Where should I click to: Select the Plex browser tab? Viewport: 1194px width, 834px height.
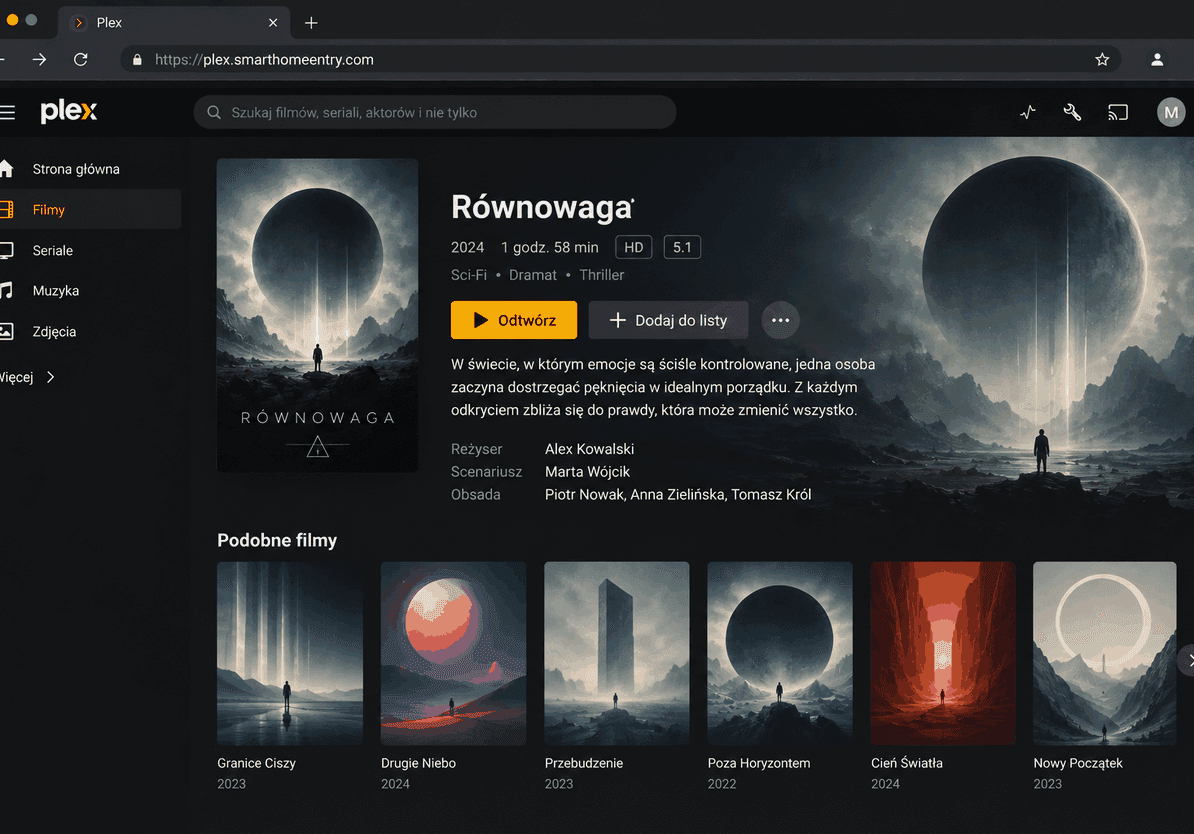174,23
